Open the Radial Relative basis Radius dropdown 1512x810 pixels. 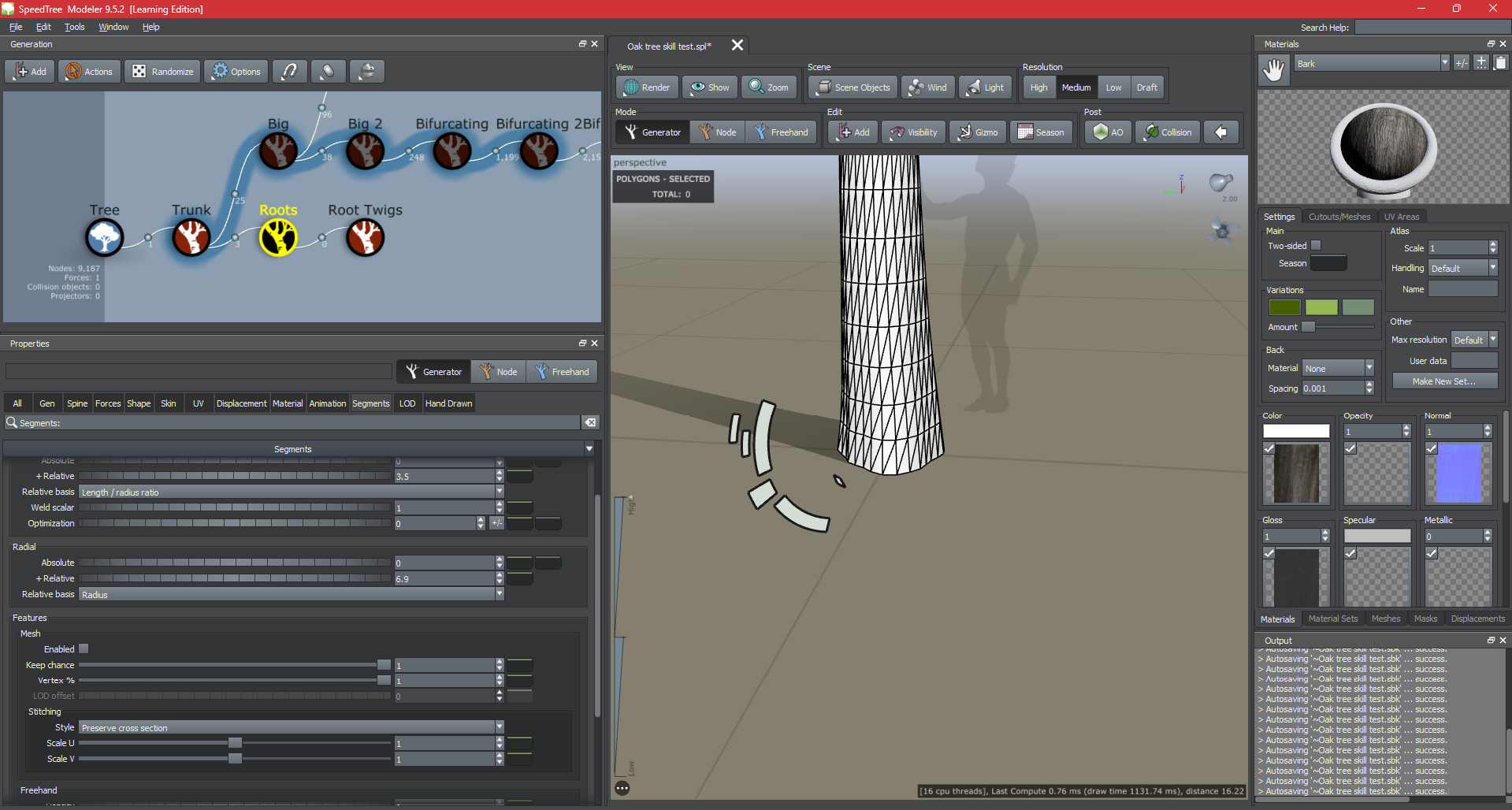291,595
